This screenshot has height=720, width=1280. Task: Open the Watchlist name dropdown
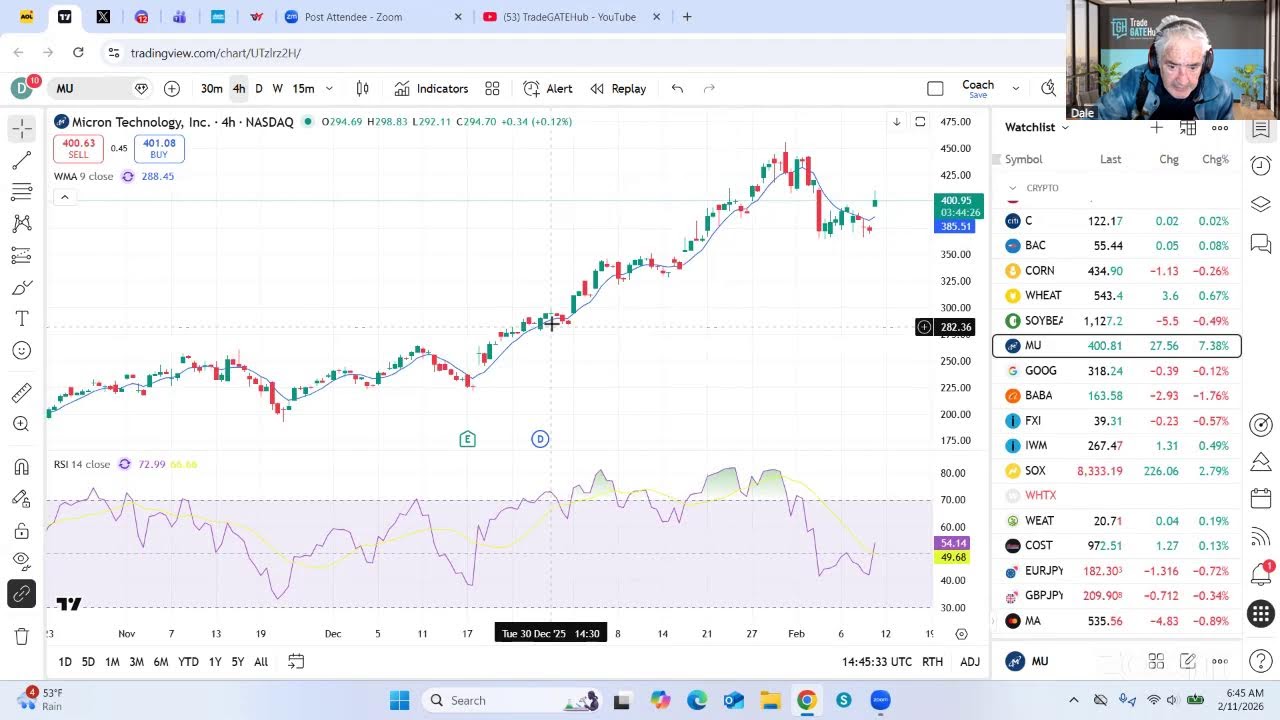pos(1037,127)
